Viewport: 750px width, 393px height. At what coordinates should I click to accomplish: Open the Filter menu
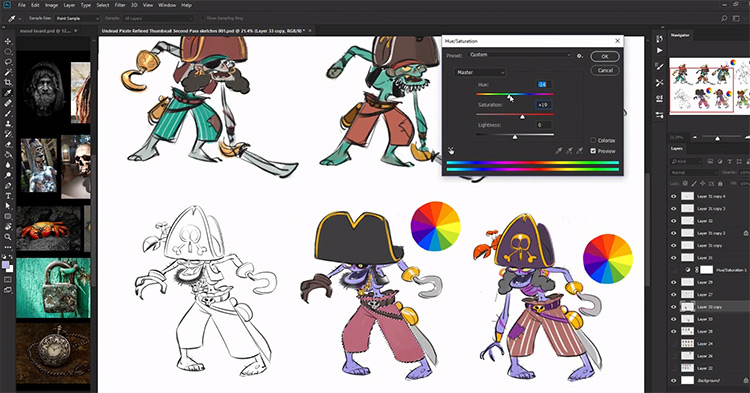click(x=120, y=5)
